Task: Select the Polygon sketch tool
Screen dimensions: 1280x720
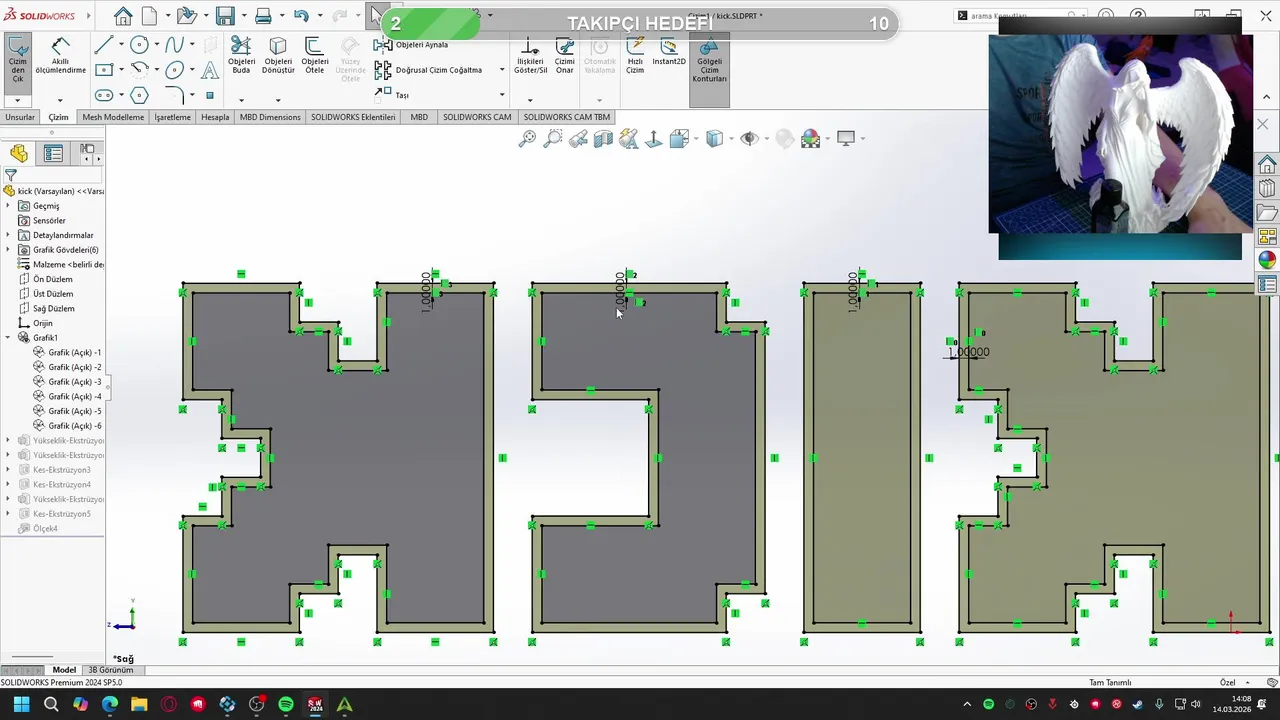Action: pyautogui.click(x=139, y=95)
